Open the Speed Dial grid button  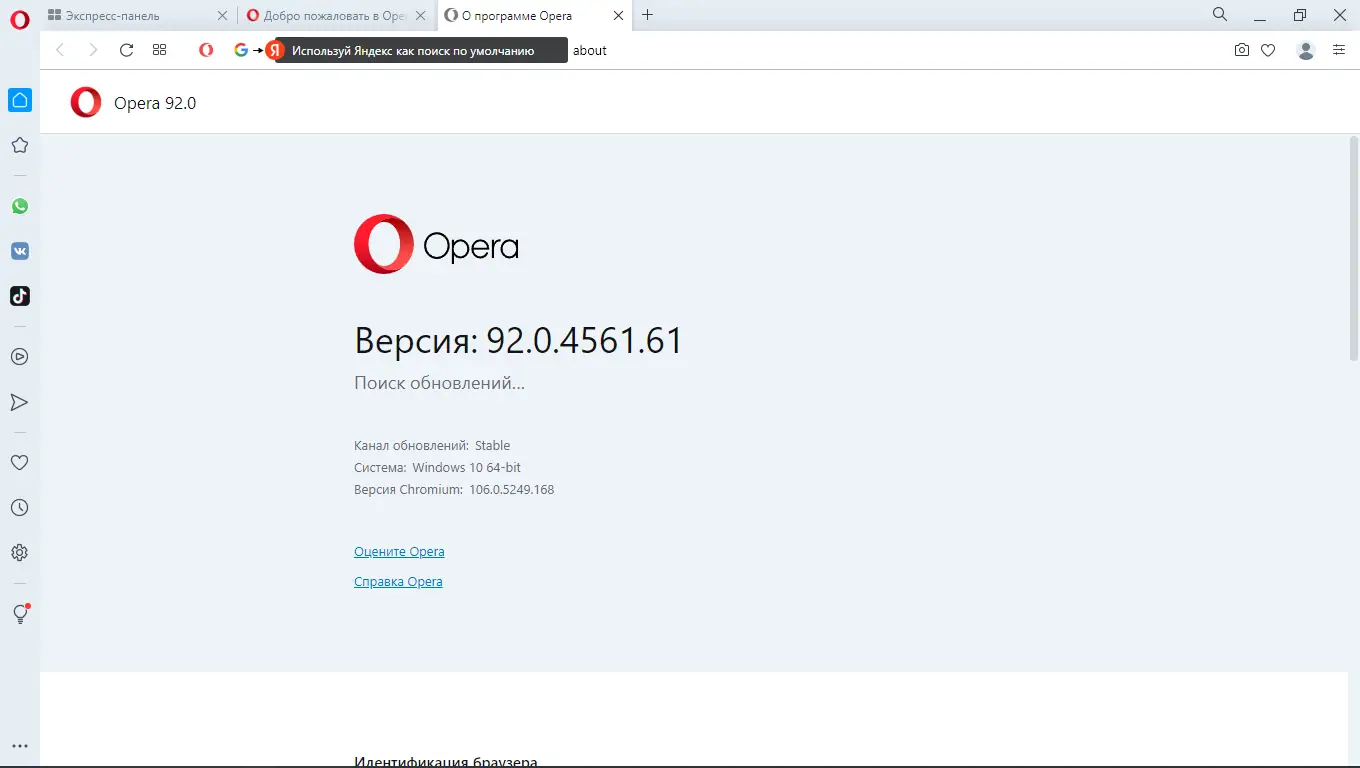159,50
